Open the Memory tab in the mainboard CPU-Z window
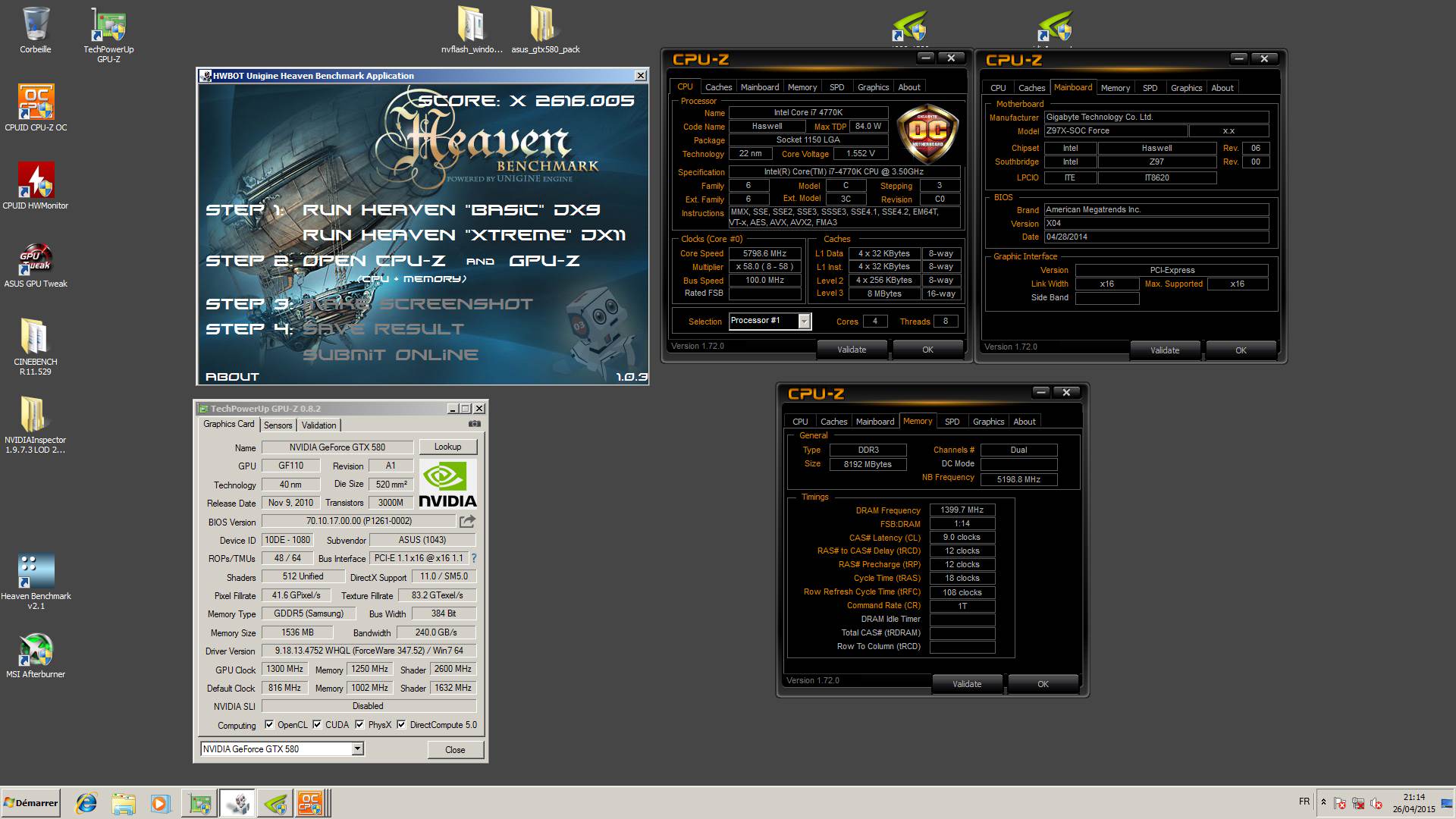This screenshot has width=1456, height=819. 1115,88
